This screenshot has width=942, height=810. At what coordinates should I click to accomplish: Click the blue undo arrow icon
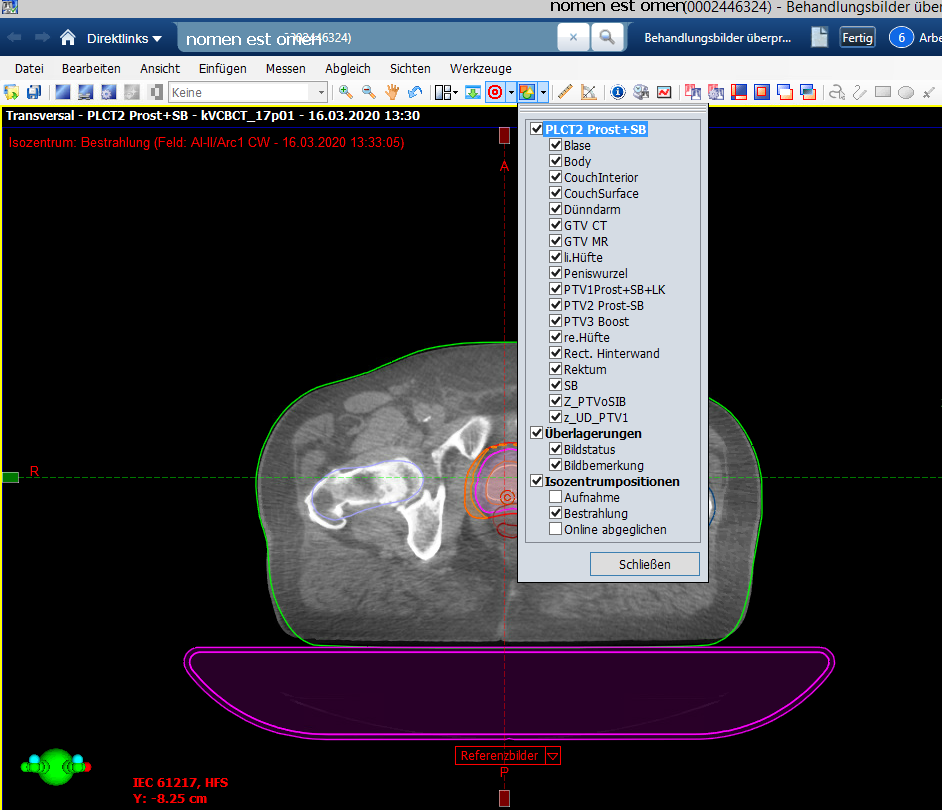pos(415,92)
